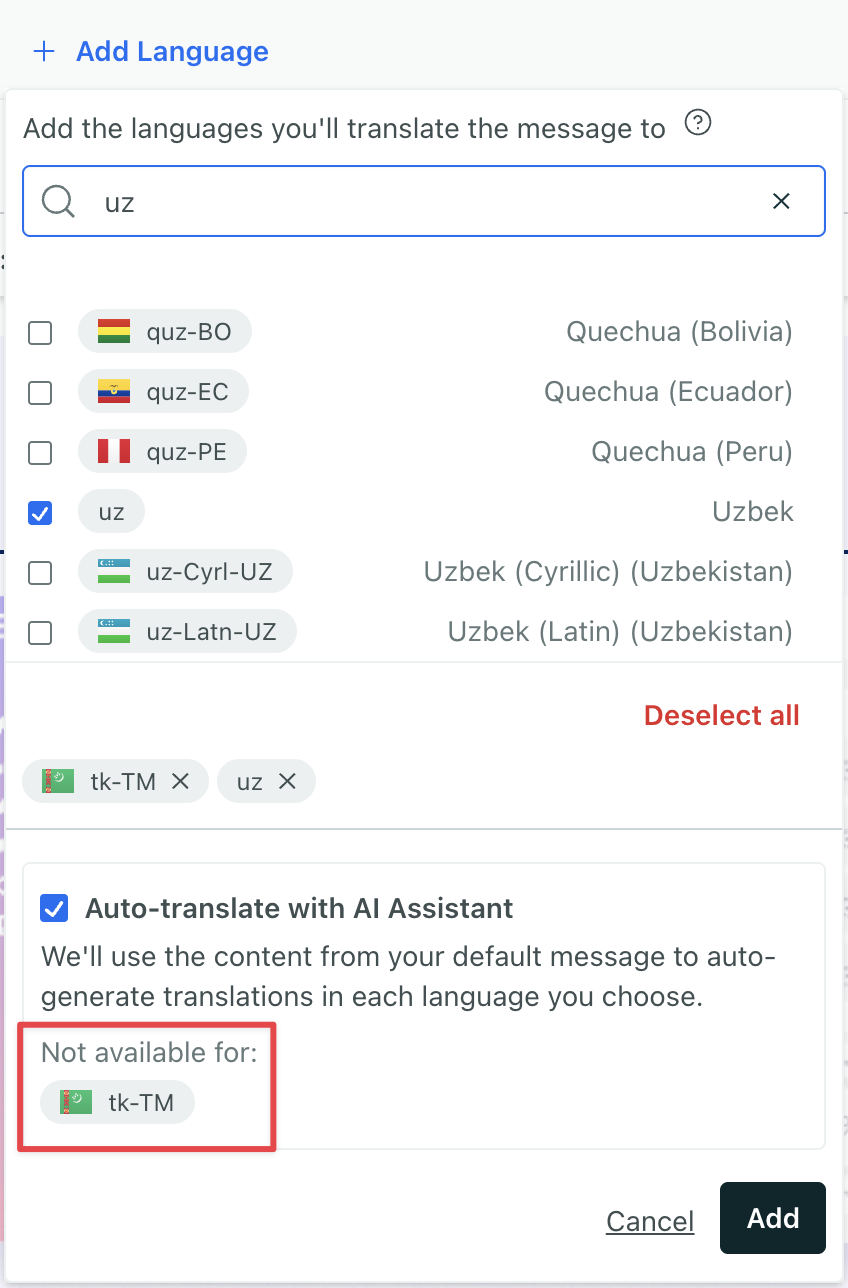Clear the search field with X icon
Screen dimensions: 848x1288
click(x=782, y=201)
